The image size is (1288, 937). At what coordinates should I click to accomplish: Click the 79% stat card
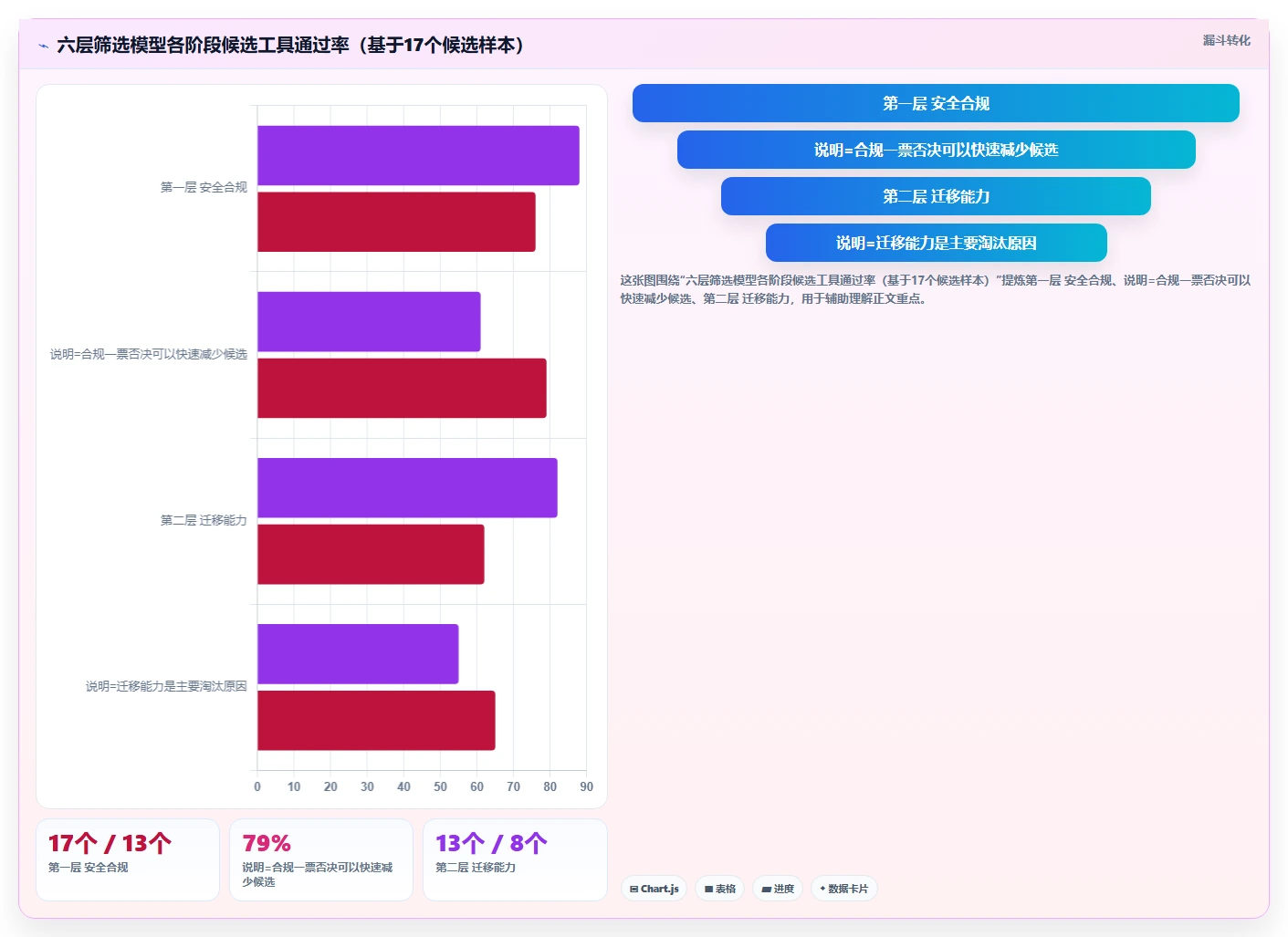coord(321,859)
